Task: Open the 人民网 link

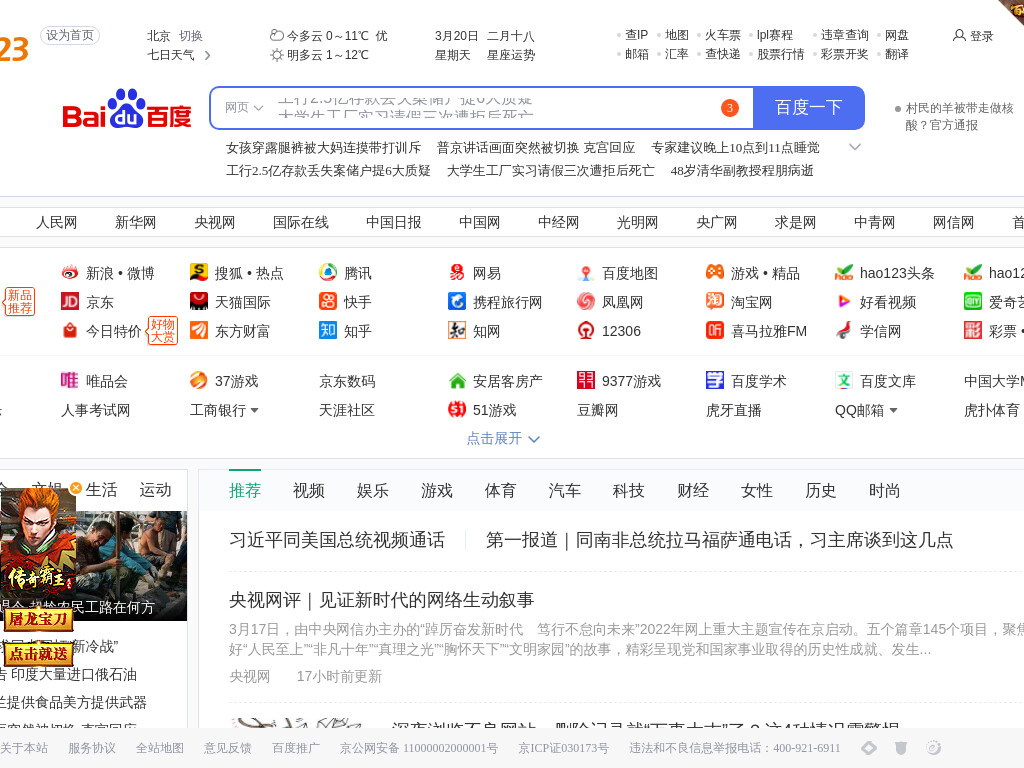Action: click(56, 223)
